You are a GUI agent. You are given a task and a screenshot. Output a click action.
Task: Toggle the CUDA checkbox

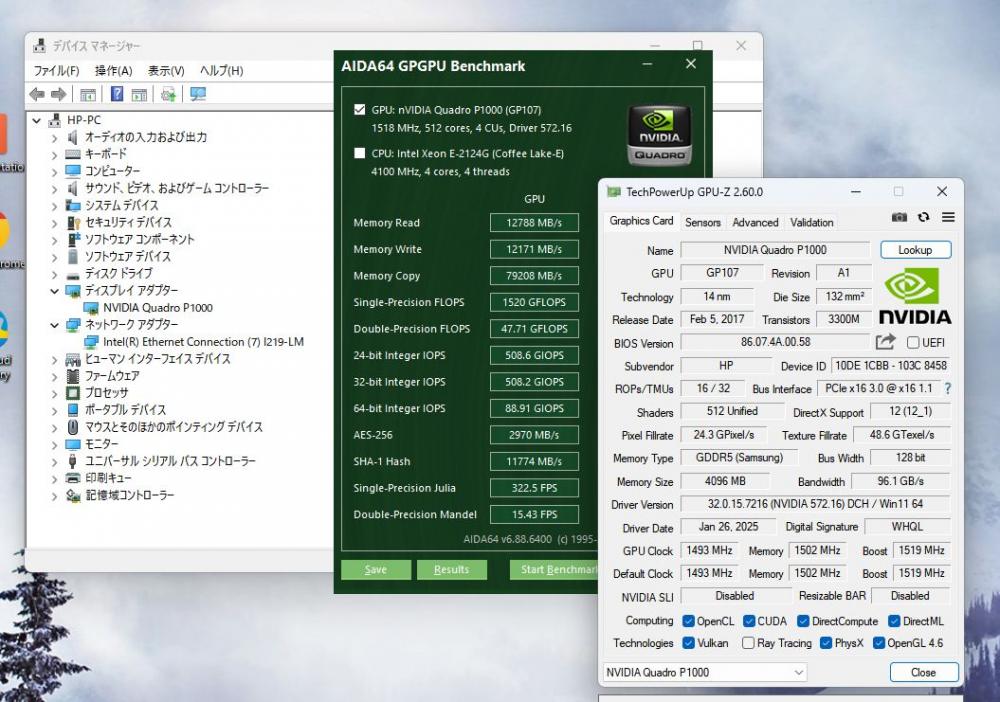pos(749,621)
